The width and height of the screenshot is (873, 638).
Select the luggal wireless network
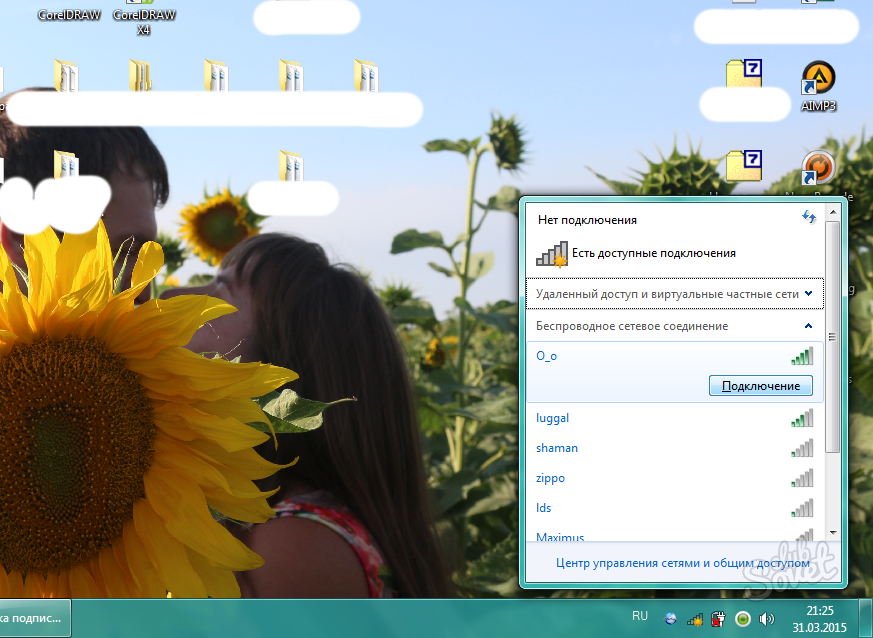552,418
